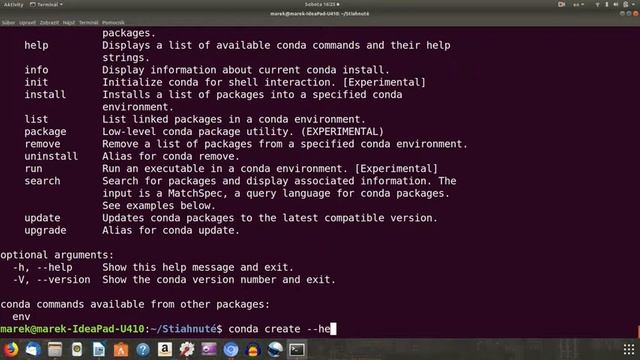This screenshot has width=640, height=360.
Task: Click the 'install' command name
Action: coord(45,95)
